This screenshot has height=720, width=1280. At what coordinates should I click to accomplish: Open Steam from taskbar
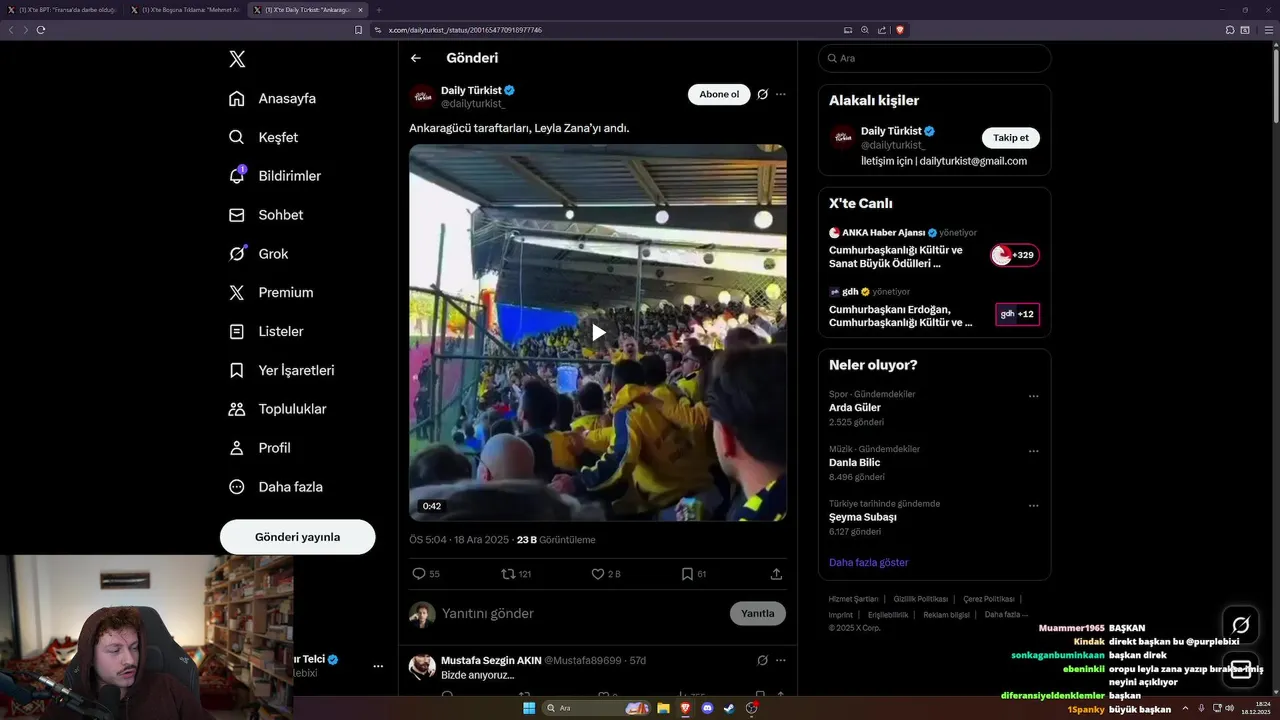point(729,708)
